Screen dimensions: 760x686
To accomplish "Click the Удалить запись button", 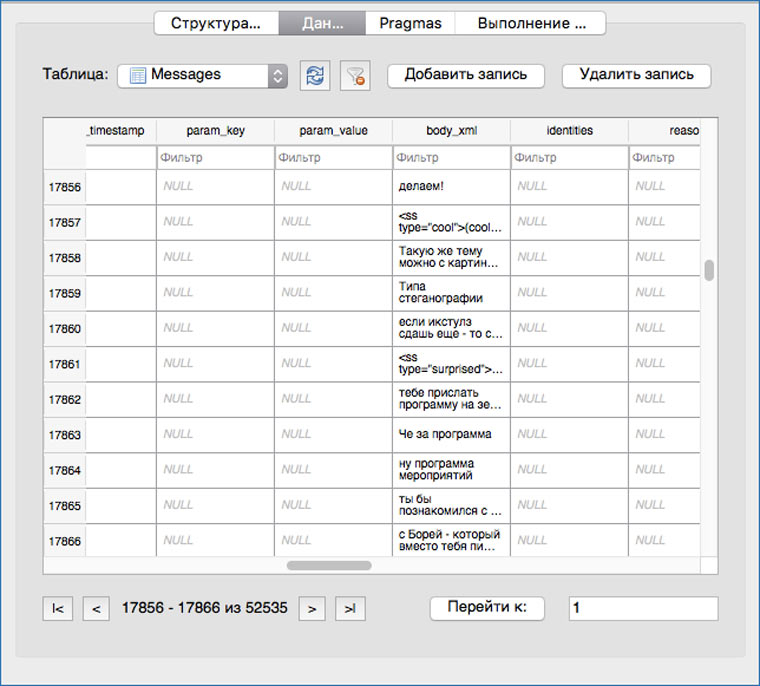I will click(636, 75).
